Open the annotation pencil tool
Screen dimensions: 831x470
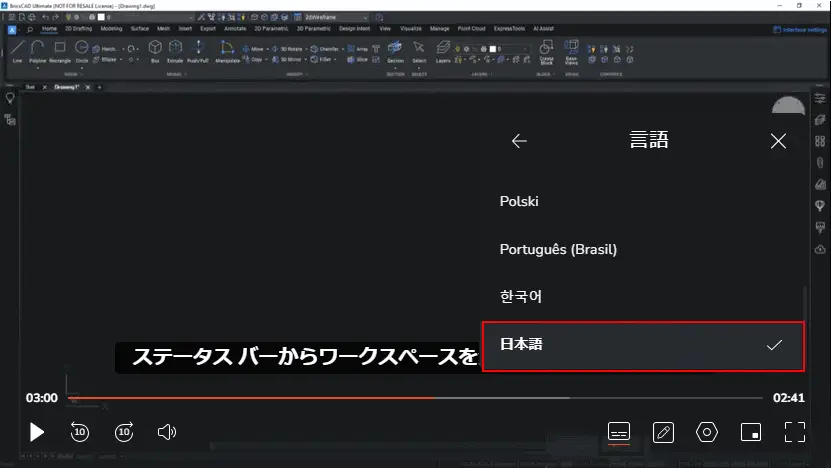tap(663, 432)
